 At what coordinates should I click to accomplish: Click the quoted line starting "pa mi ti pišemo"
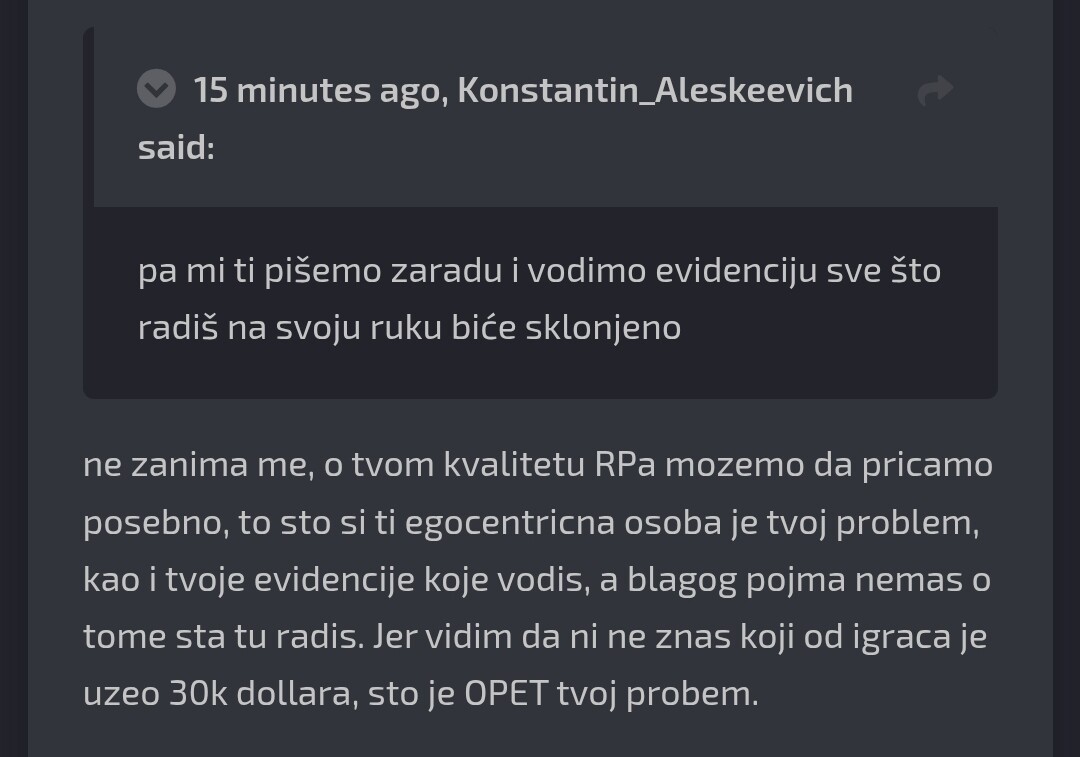point(539,271)
